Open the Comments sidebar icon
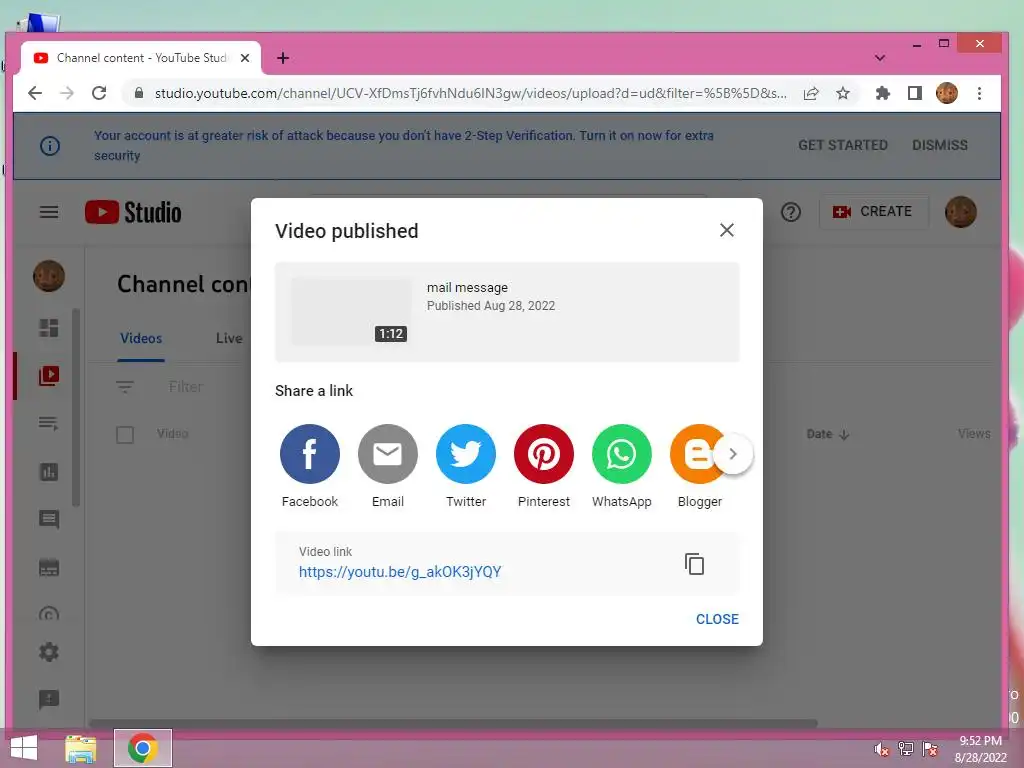 [49, 520]
